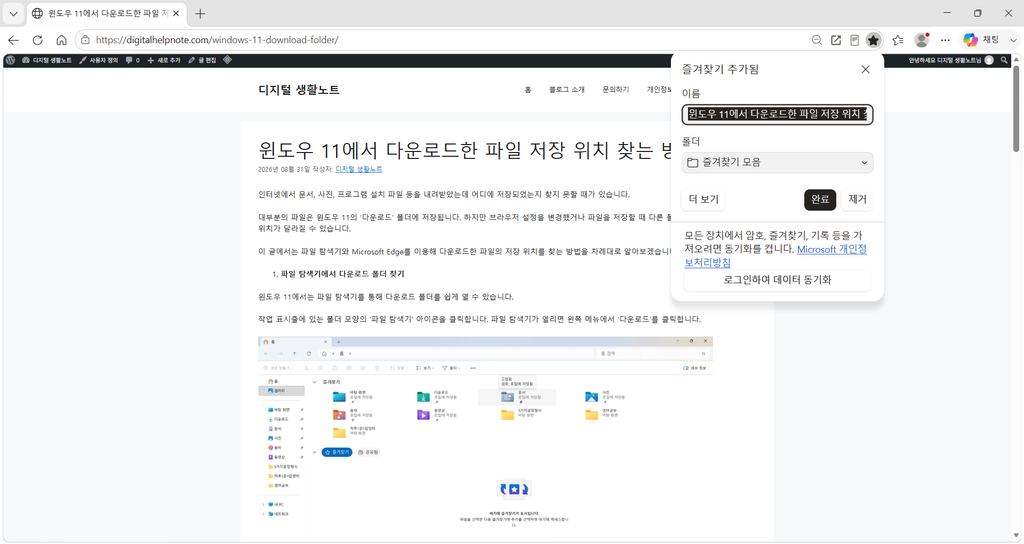Open the 홈 navigation item
The image size is (1024, 544).
[x=528, y=90]
